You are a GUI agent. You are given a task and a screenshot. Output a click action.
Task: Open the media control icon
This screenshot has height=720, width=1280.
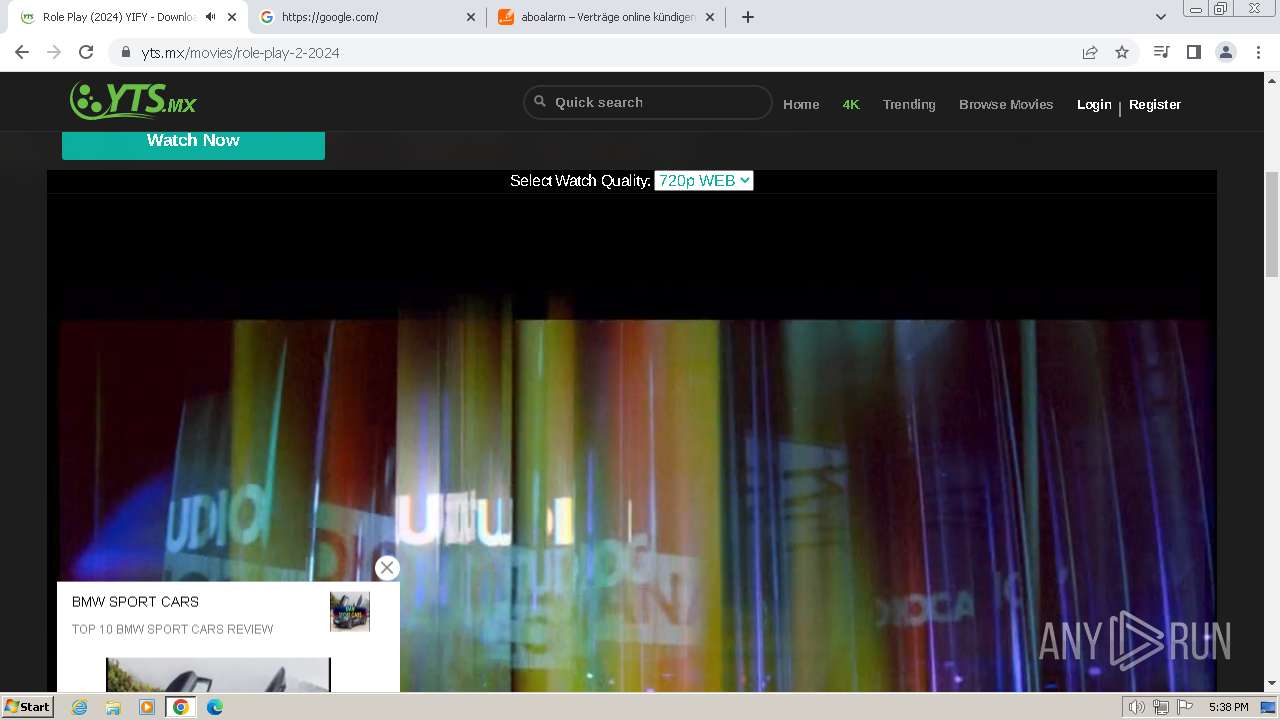point(1162,52)
